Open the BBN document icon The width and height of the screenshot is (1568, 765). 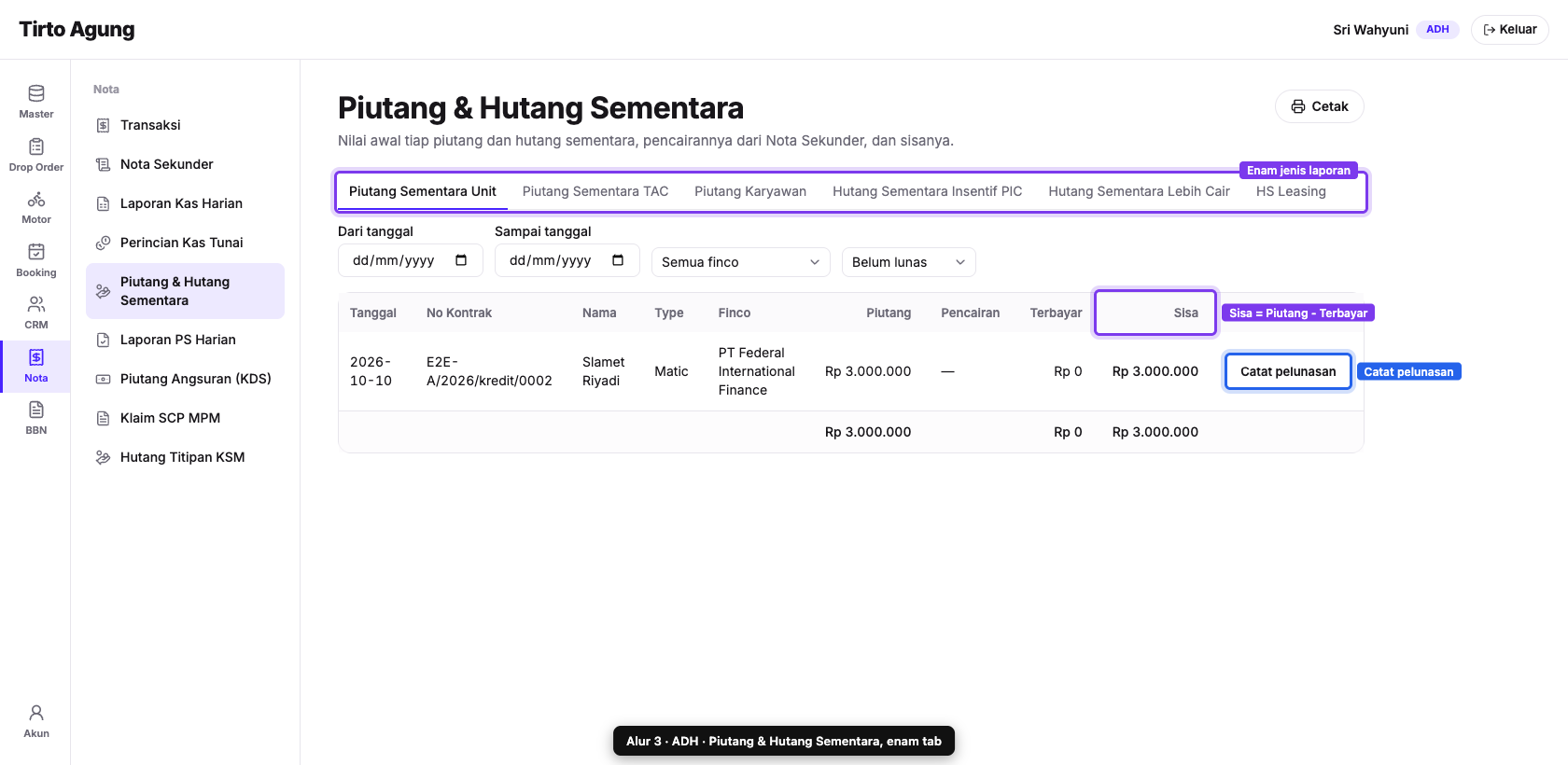(36, 410)
